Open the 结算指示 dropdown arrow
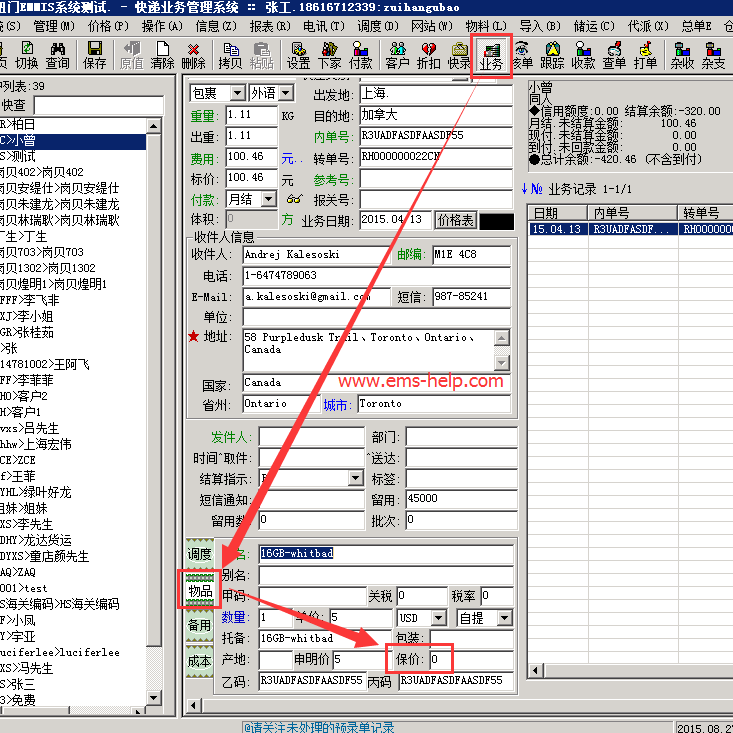 pyautogui.click(x=356, y=478)
